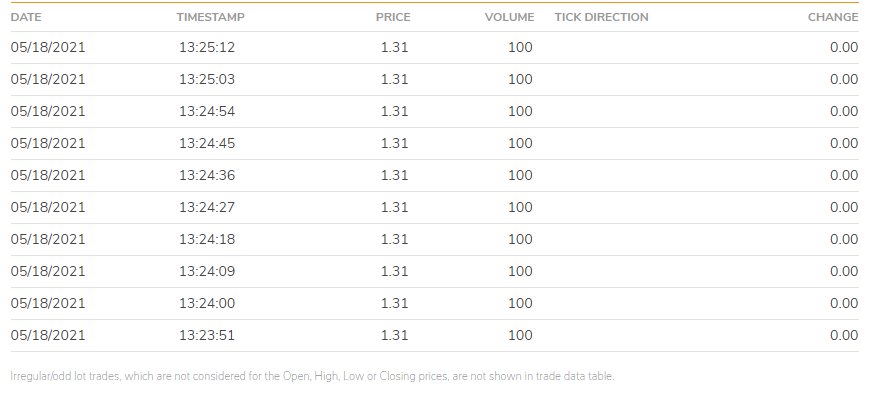
Task: Select the 13:25:03 timestamp cell
Action: tap(207, 79)
